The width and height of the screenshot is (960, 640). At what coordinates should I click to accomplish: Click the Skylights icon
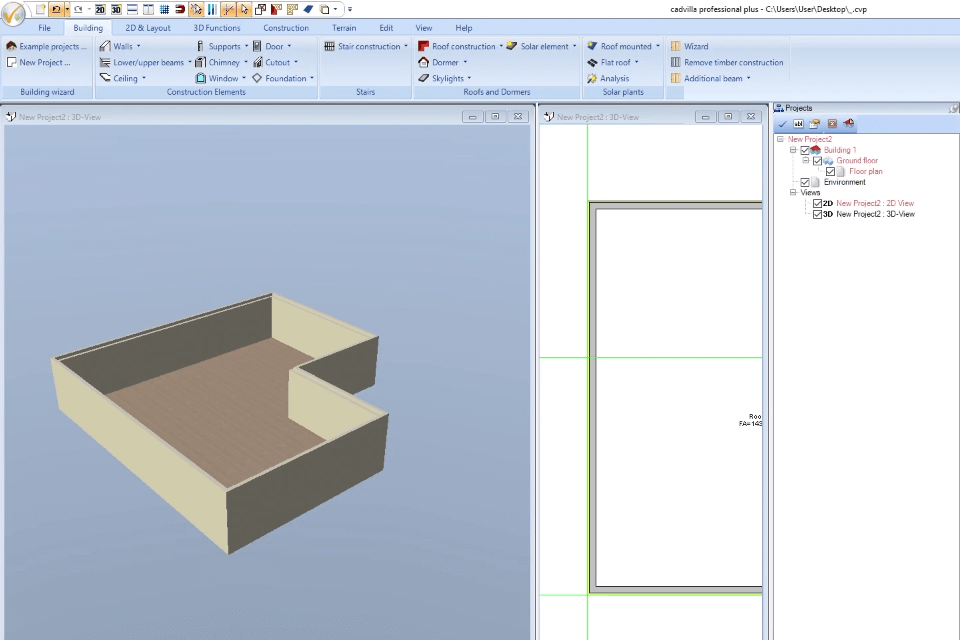(x=423, y=78)
